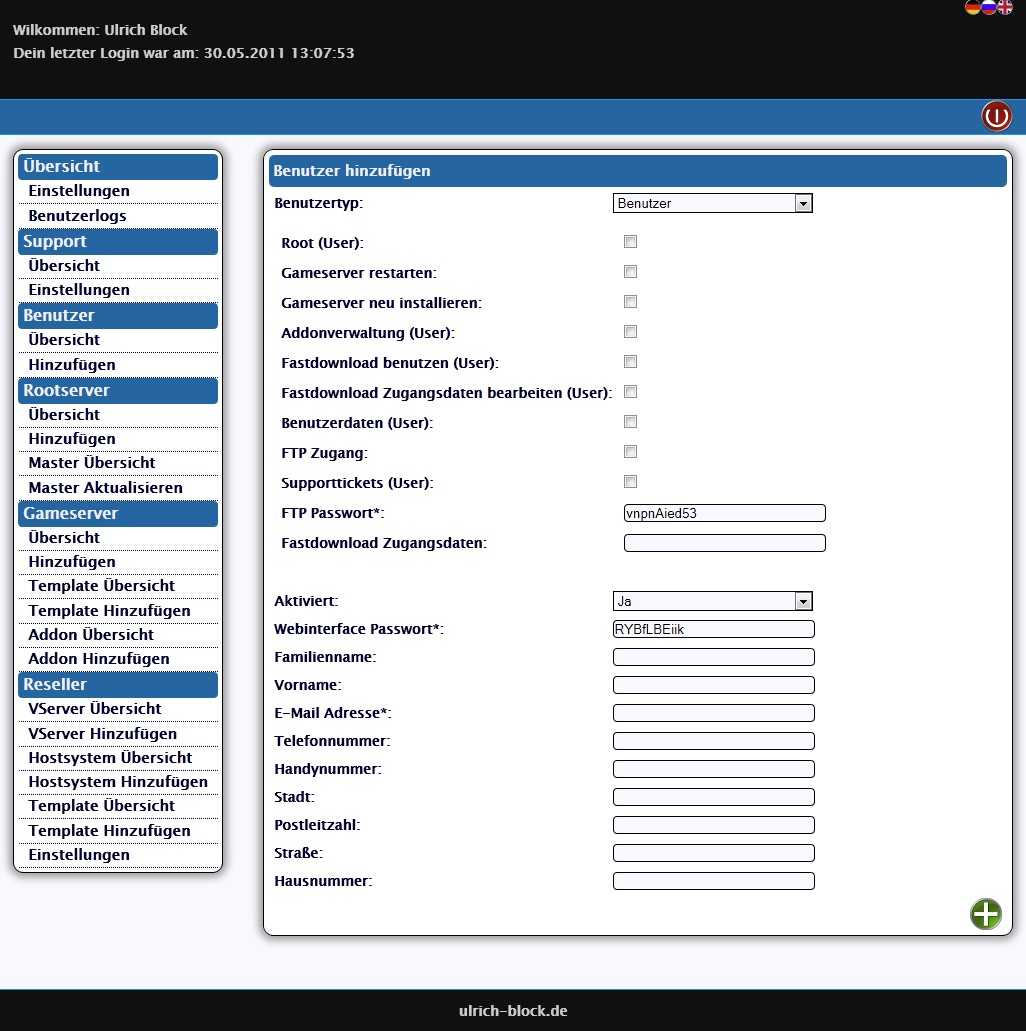Viewport: 1026px width, 1031px height.
Task: Tick the Gameserver restarten checkbox
Action: (630, 272)
